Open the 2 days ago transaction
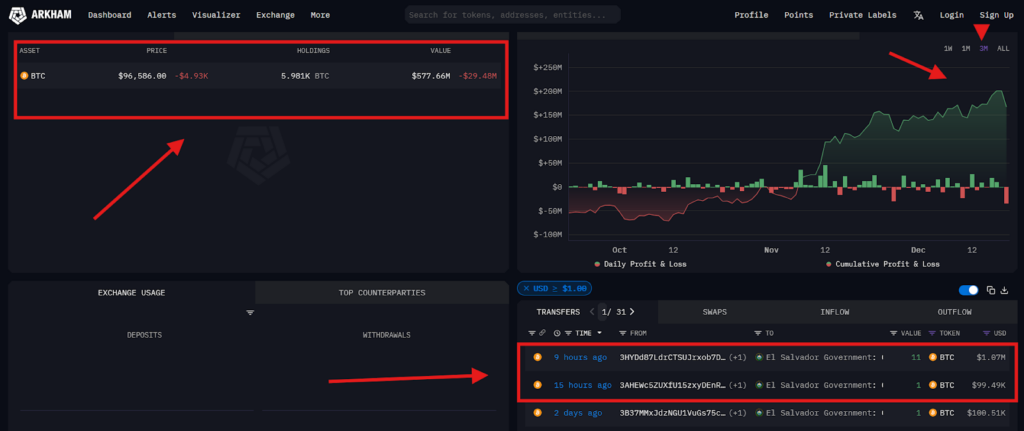Screen dimensions: 1024x431 [x=577, y=413]
